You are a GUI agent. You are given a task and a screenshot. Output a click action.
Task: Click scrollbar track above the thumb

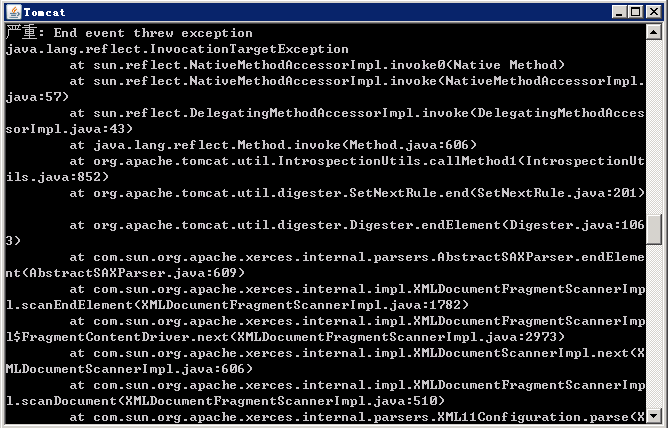click(653, 127)
